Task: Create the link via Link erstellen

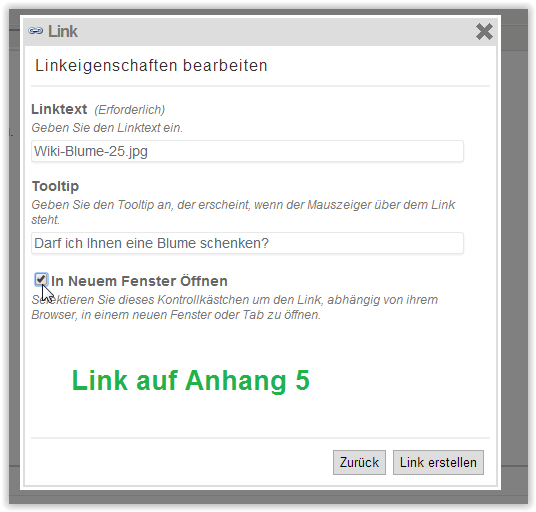Action: [x=438, y=462]
